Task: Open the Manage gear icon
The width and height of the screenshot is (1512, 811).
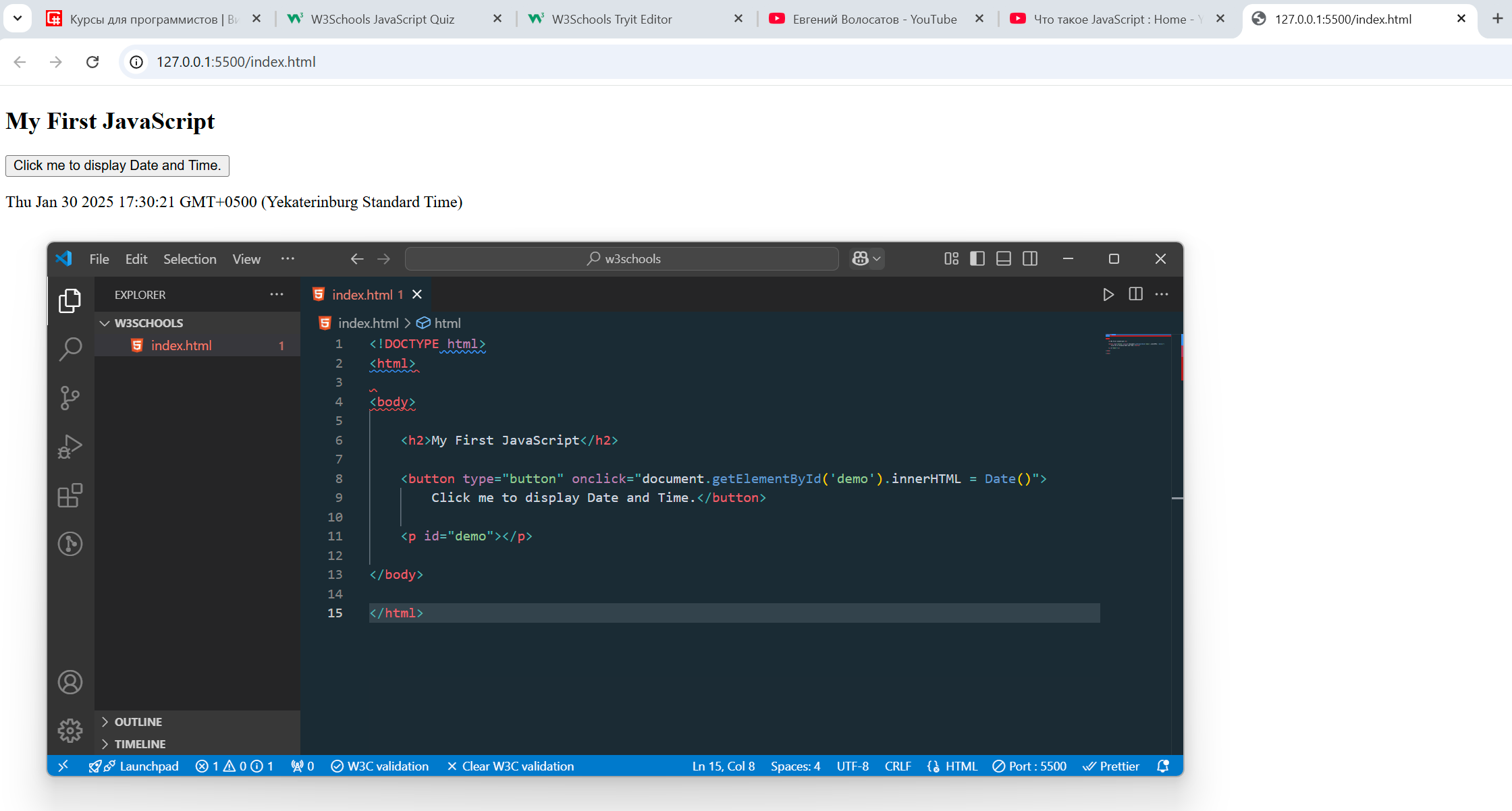Action: tap(70, 731)
